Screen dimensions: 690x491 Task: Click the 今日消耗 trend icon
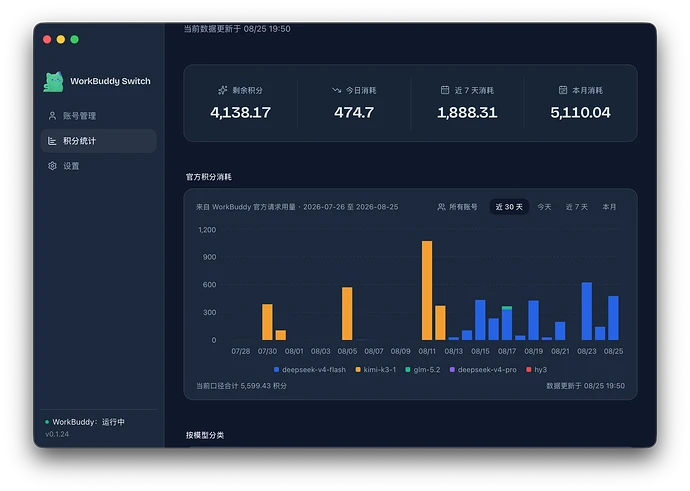pos(337,90)
